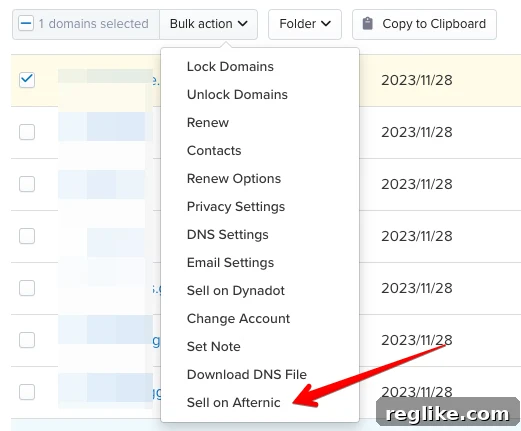Click the clipboard icon beside Copy to Clipboard

pos(367,24)
